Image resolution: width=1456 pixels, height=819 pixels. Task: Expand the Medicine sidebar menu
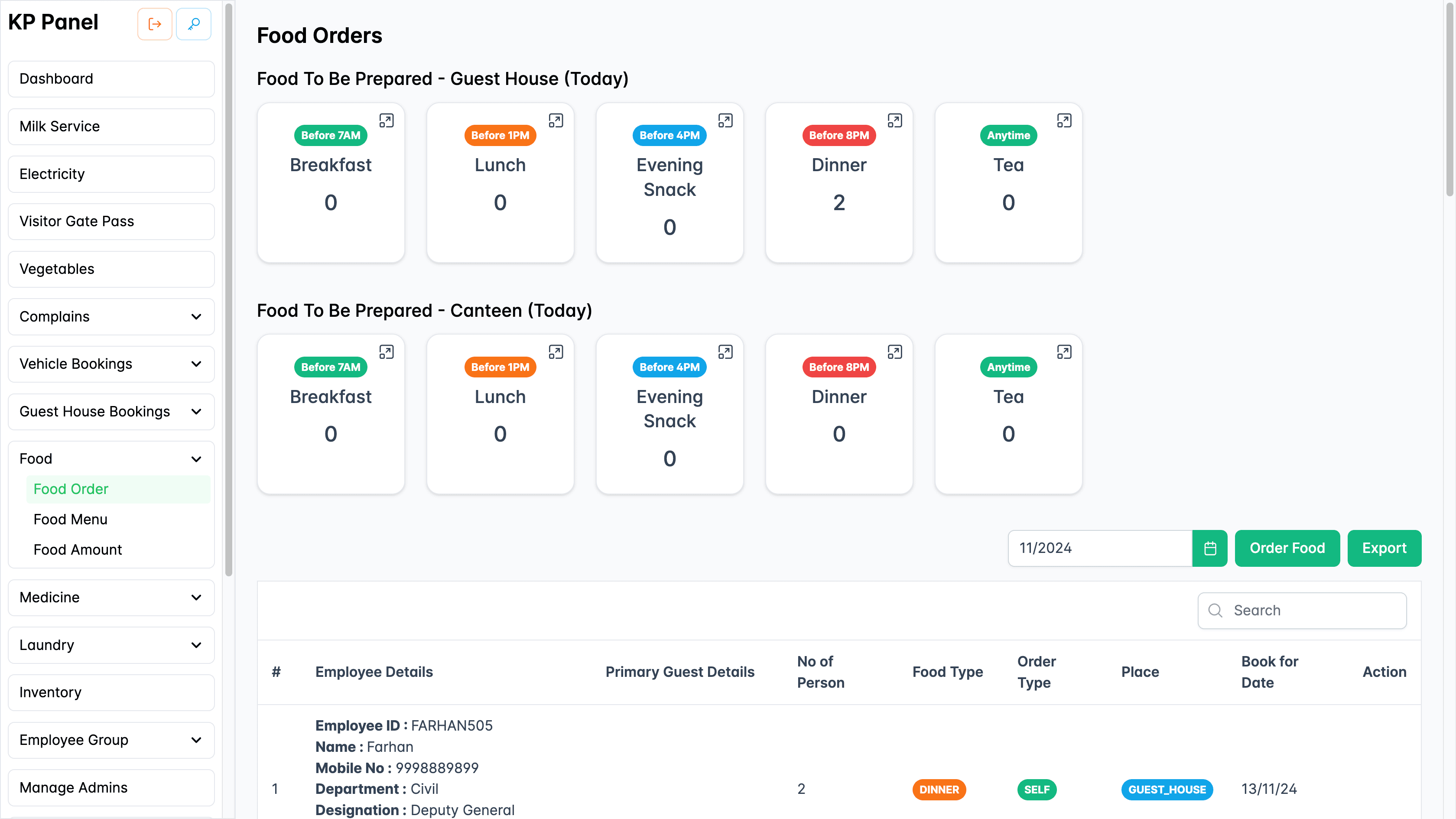tap(111, 598)
